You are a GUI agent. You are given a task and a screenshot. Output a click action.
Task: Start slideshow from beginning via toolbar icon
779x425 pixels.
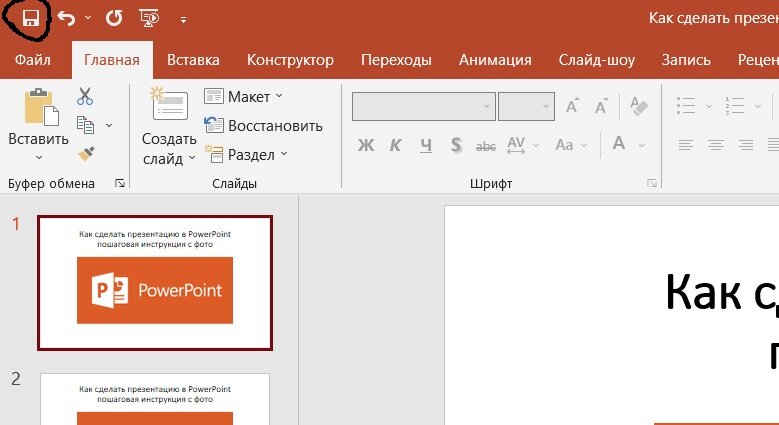click(x=150, y=18)
